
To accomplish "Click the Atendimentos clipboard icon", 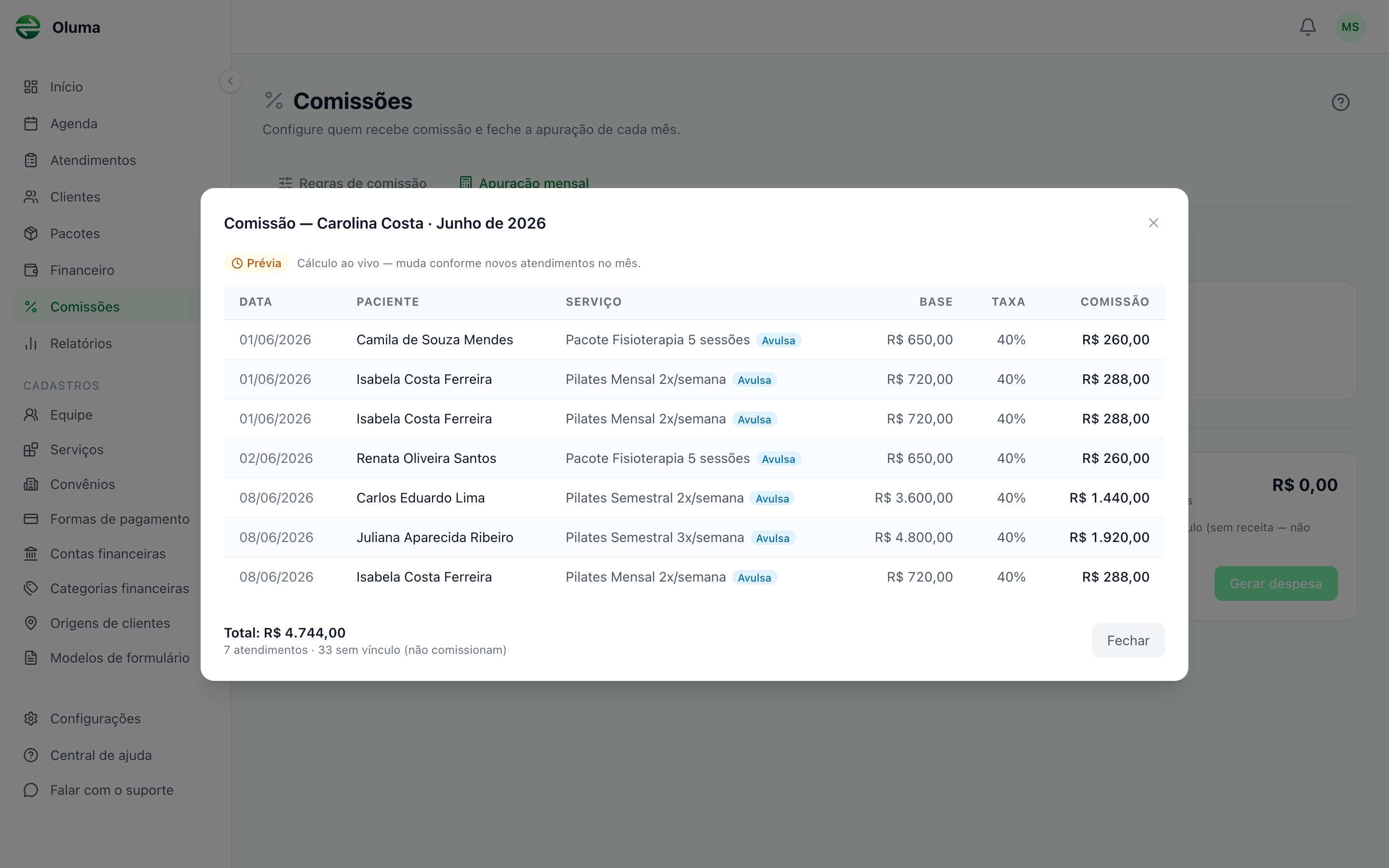I will coord(31,160).
